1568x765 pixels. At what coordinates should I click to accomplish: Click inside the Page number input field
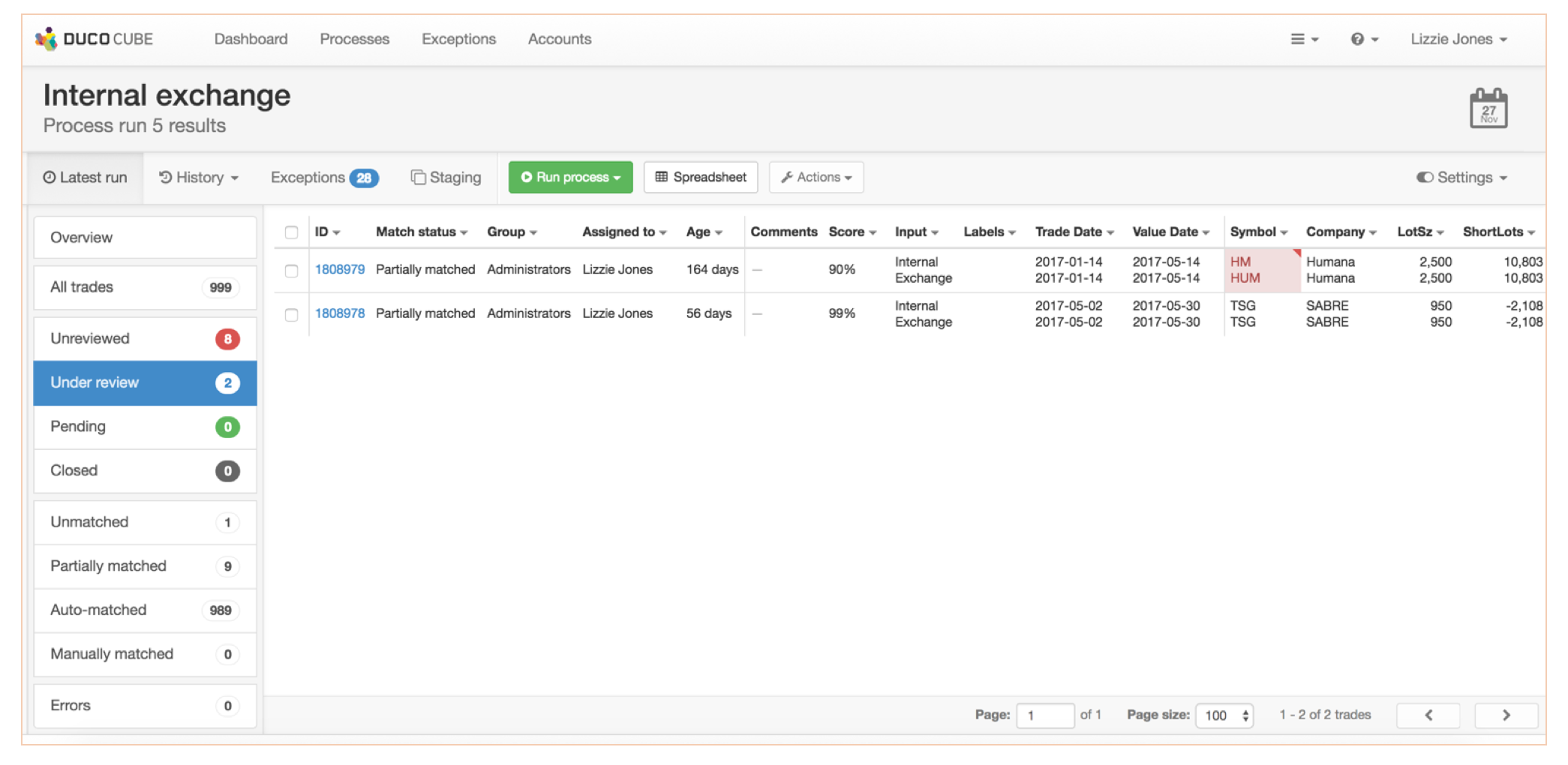pyautogui.click(x=1045, y=715)
